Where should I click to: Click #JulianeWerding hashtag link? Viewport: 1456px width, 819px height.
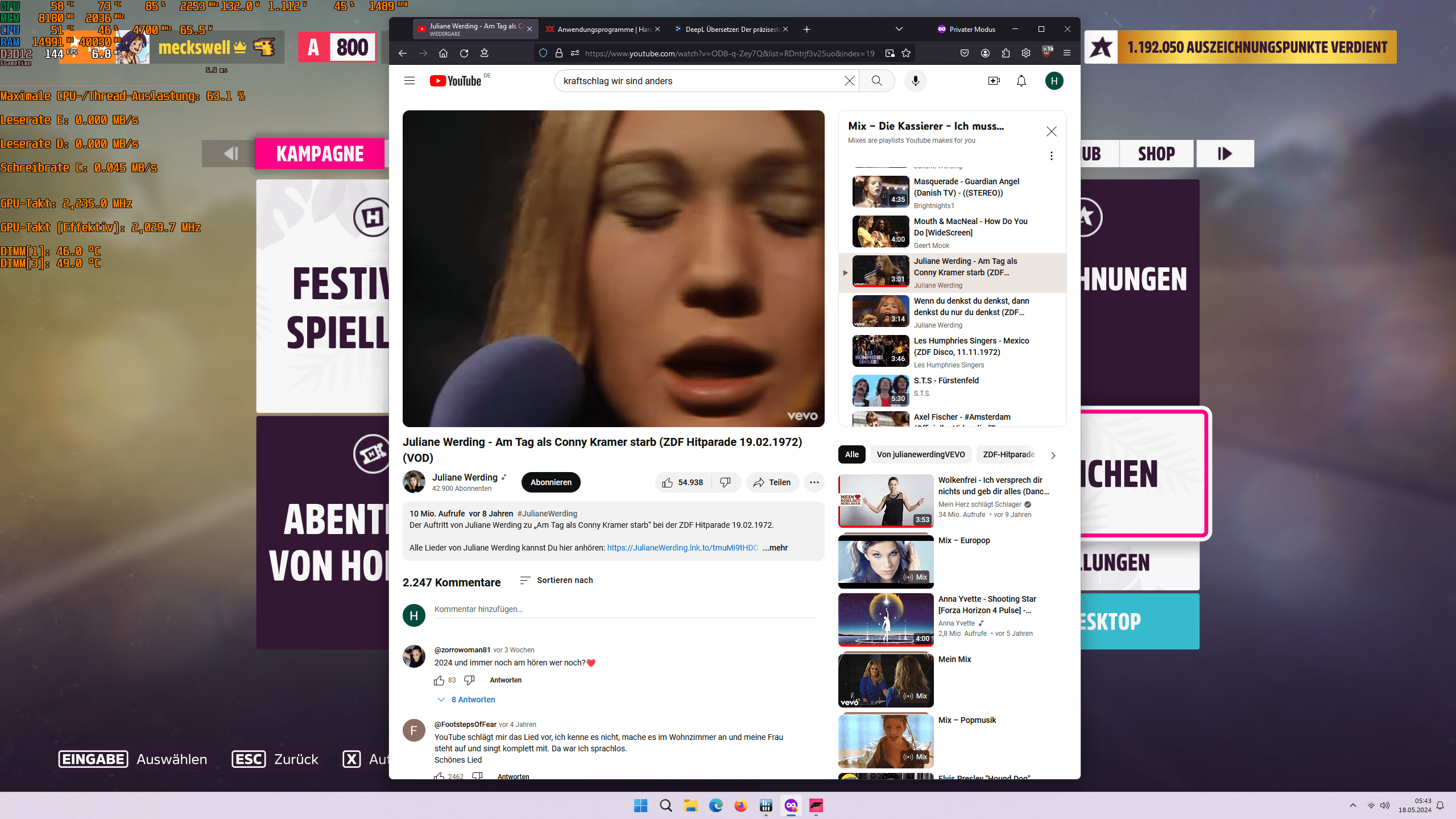coord(547,514)
